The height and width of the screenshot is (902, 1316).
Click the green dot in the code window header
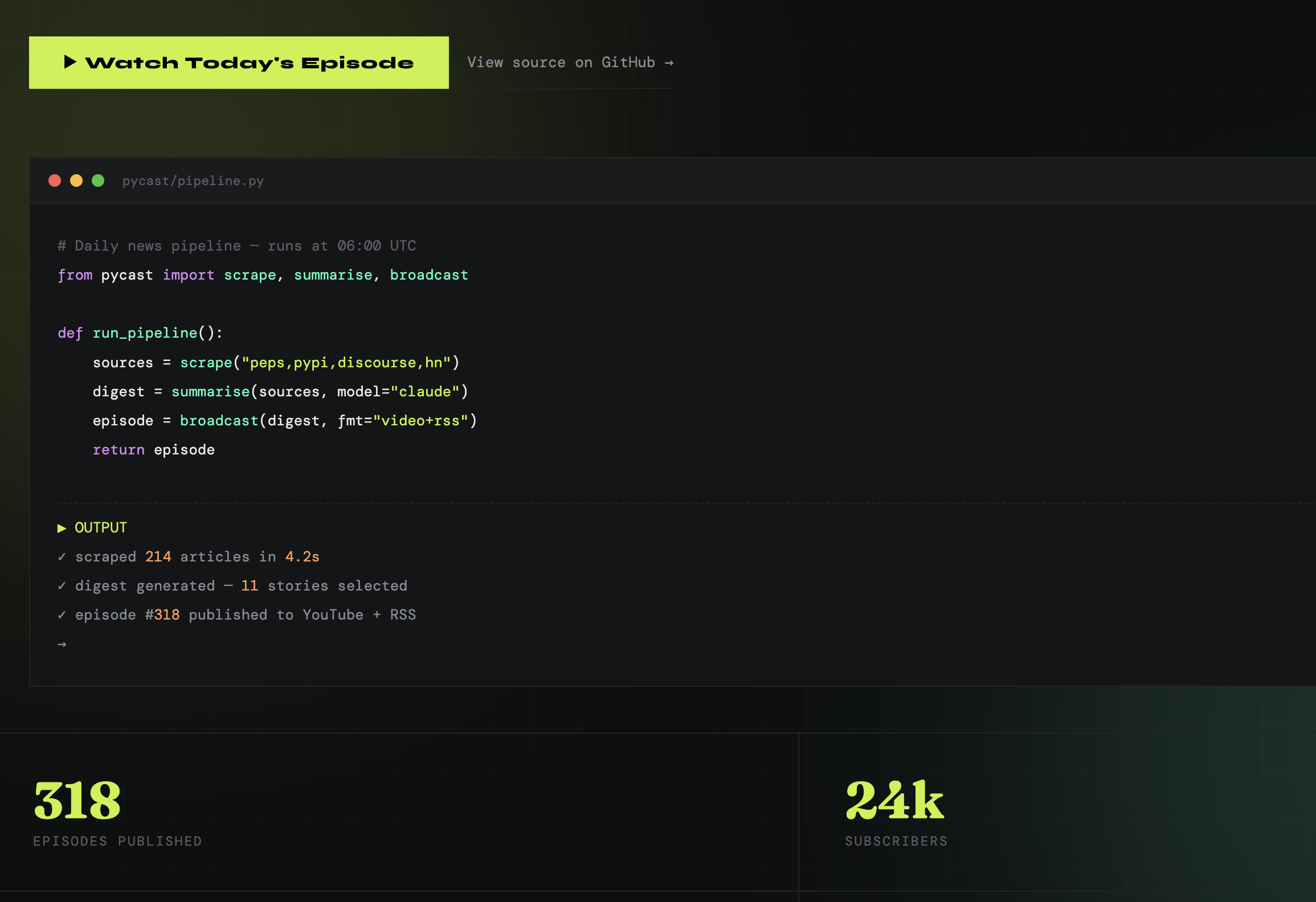point(98,181)
